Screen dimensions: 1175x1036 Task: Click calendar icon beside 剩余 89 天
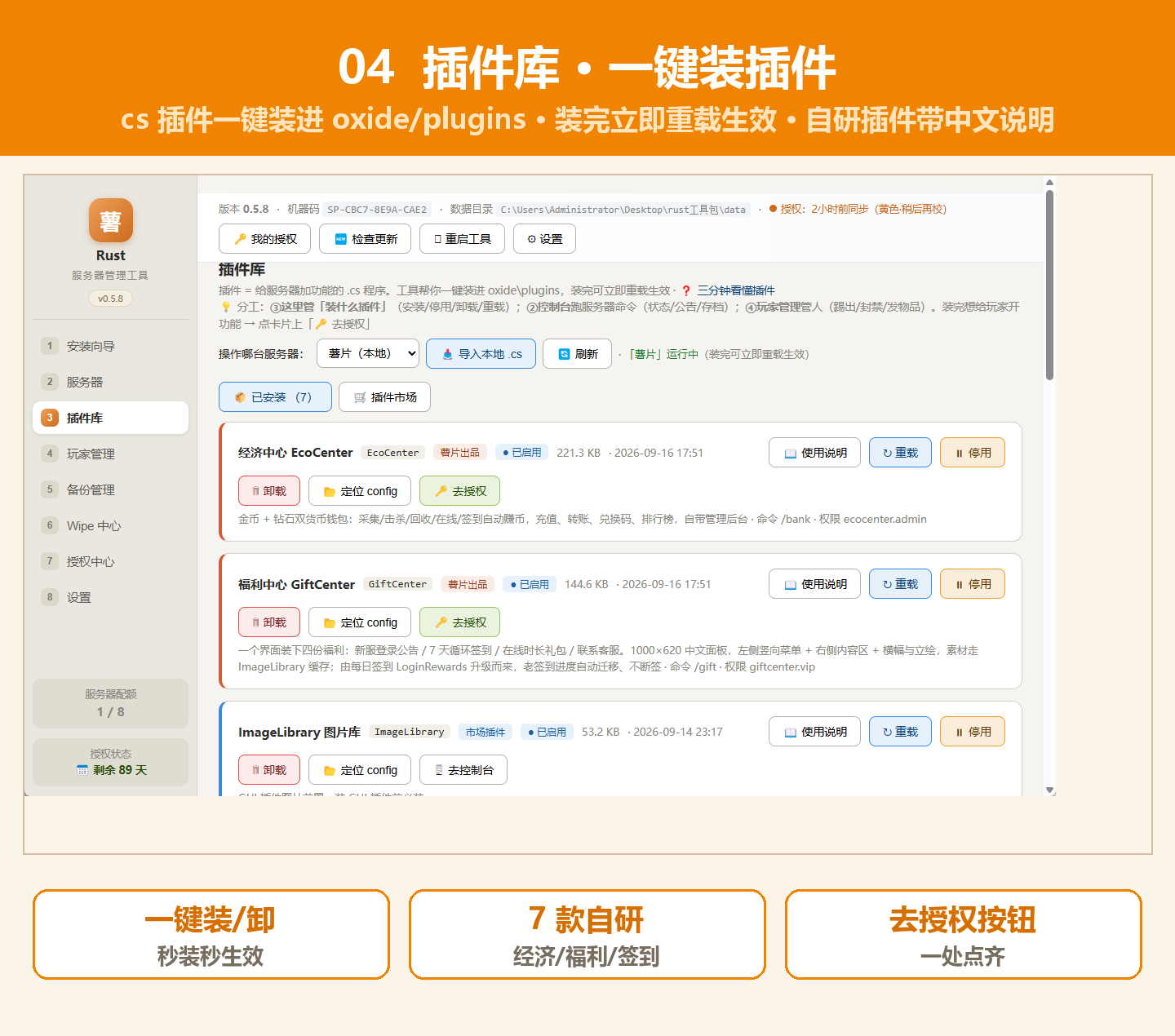(82, 770)
